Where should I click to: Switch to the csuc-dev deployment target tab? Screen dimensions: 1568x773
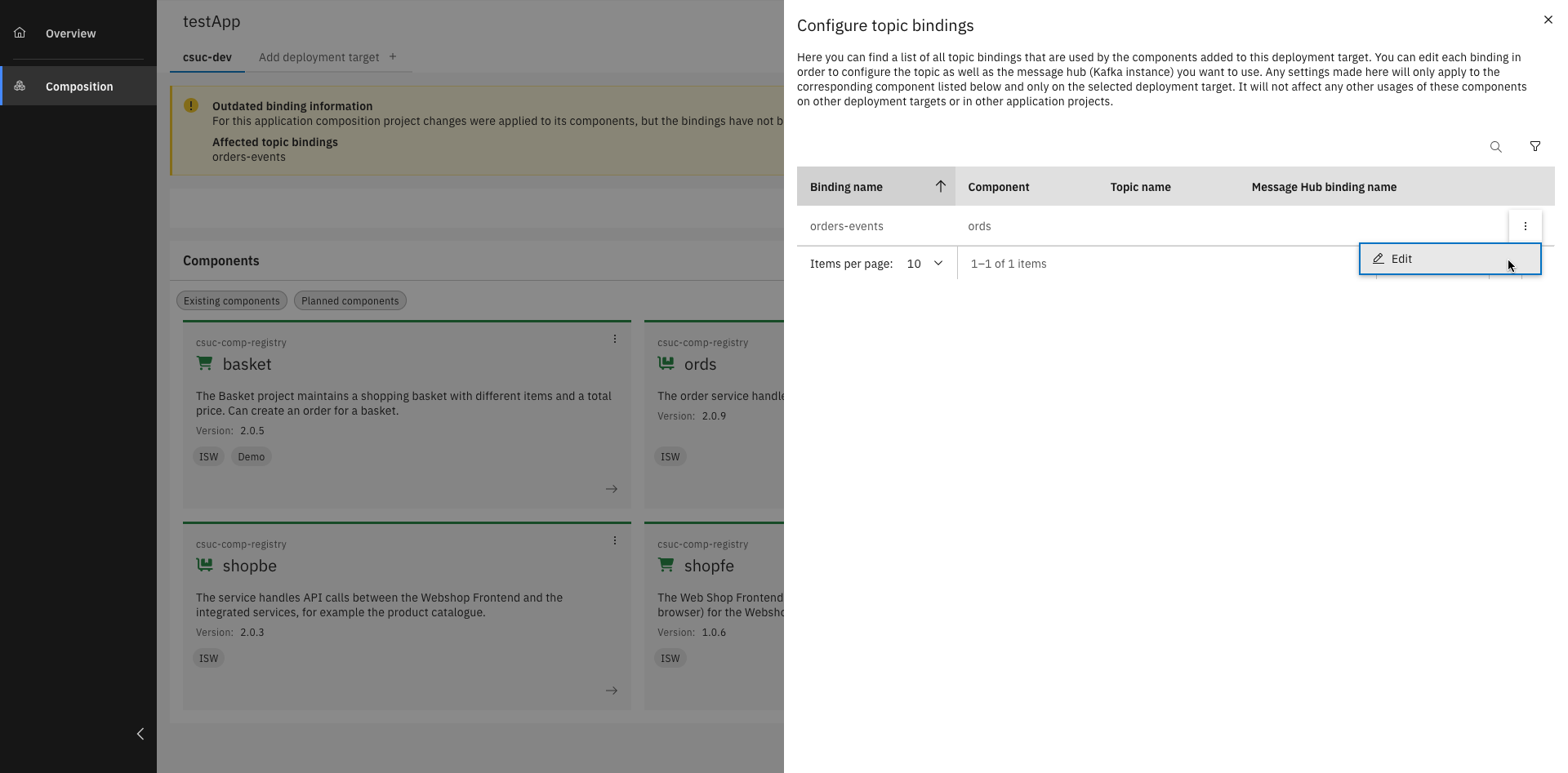[207, 57]
